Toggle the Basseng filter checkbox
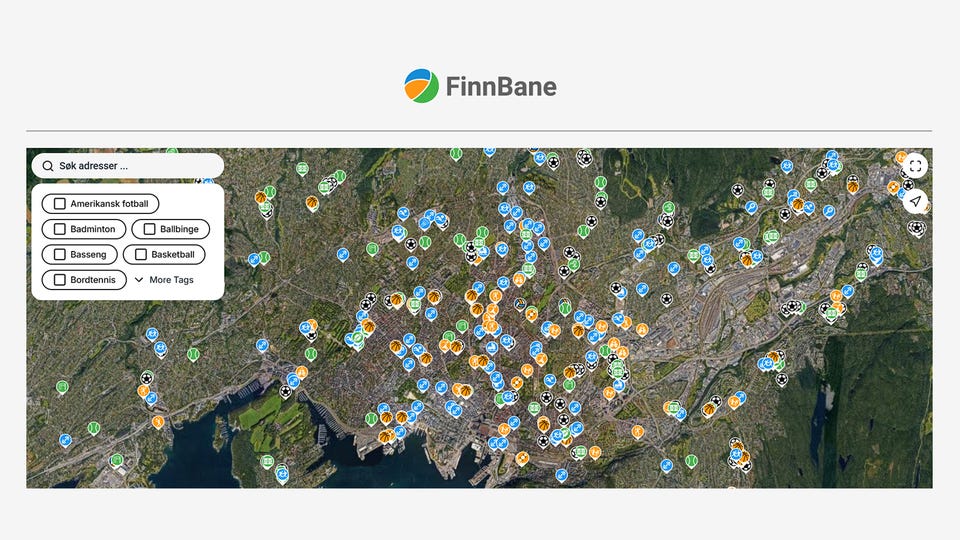 pos(60,254)
